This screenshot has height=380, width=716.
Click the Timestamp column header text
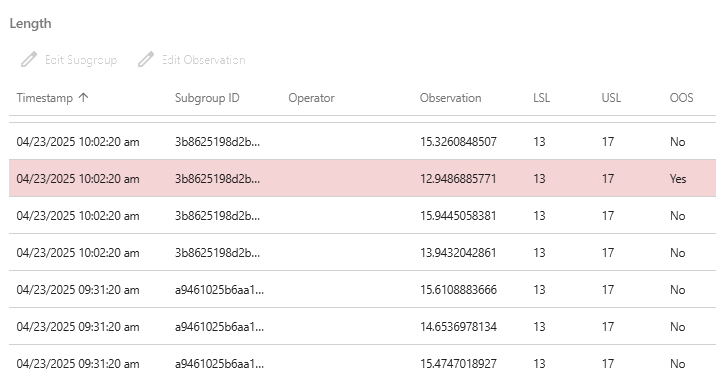[45, 98]
